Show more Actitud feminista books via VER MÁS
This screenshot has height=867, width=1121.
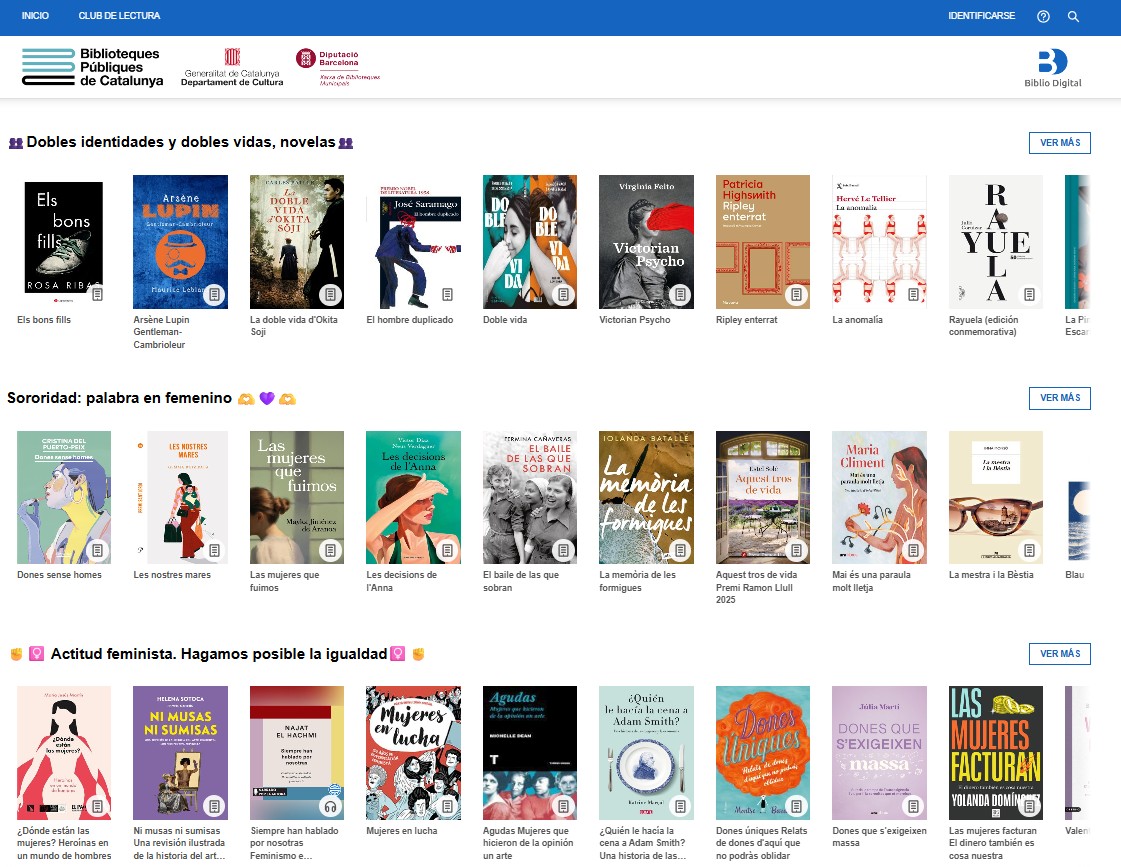click(1059, 654)
